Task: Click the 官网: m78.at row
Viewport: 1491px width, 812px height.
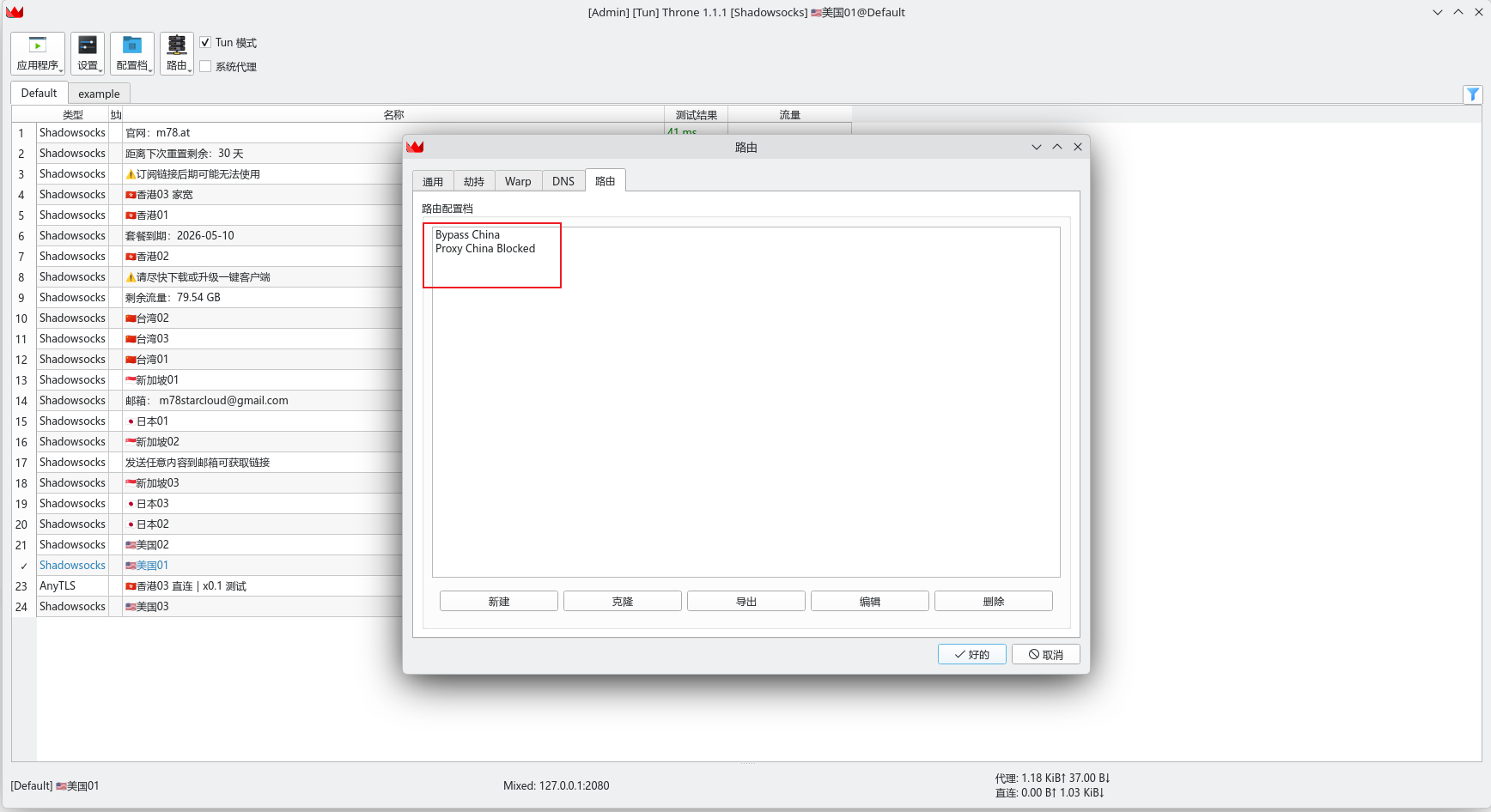Action: pos(219,133)
